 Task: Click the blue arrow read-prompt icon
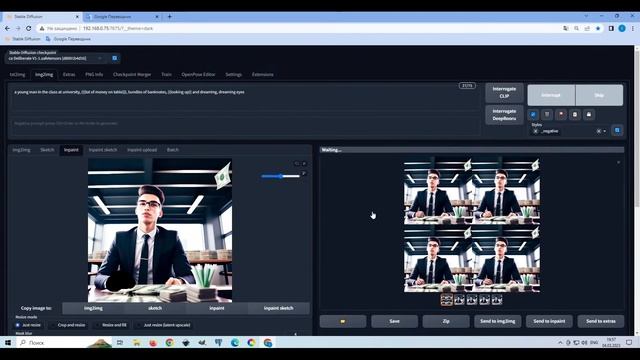point(533,115)
